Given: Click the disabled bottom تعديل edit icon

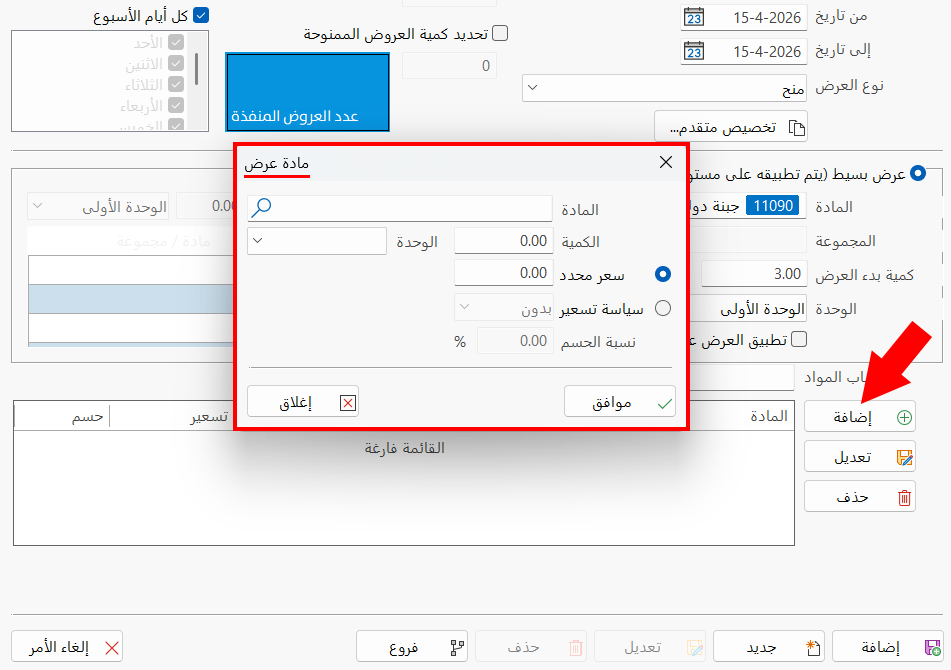Looking at the screenshot, I should 694,647.
